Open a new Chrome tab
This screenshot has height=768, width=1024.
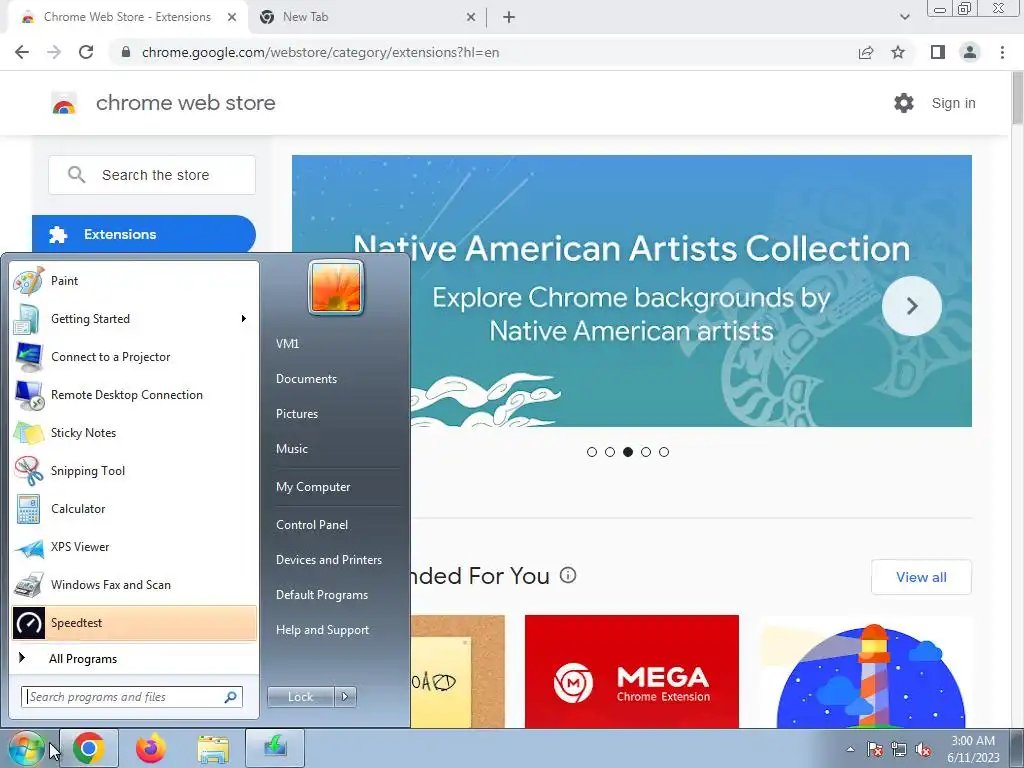coord(509,17)
